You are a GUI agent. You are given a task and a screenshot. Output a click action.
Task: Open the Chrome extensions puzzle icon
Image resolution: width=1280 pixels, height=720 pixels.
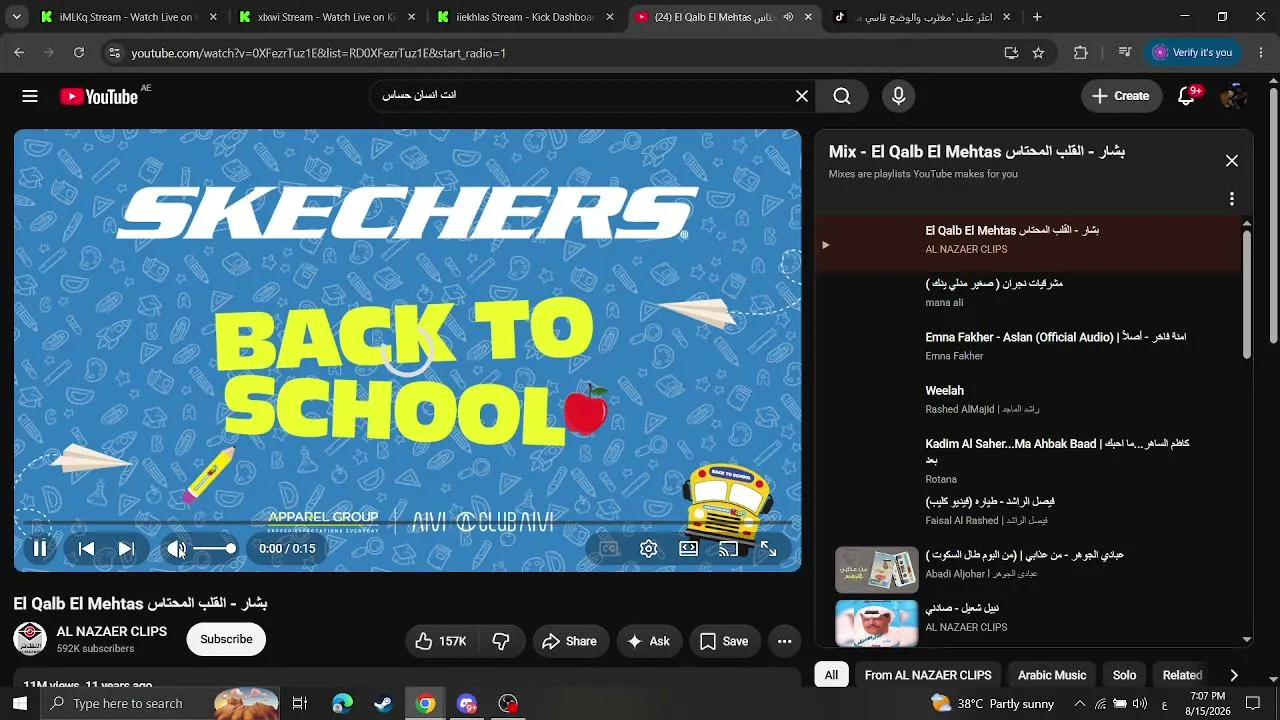pyautogui.click(x=1080, y=53)
